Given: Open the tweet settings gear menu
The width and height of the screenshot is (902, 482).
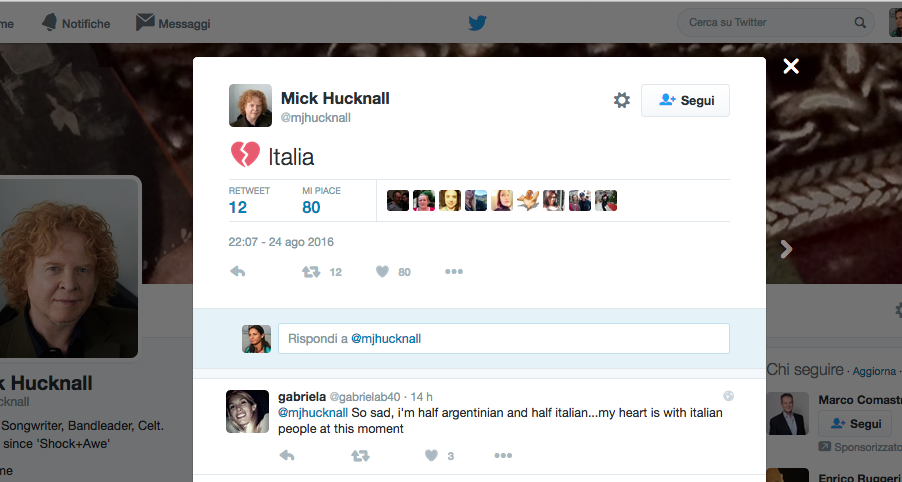Looking at the screenshot, I should click(621, 100).
